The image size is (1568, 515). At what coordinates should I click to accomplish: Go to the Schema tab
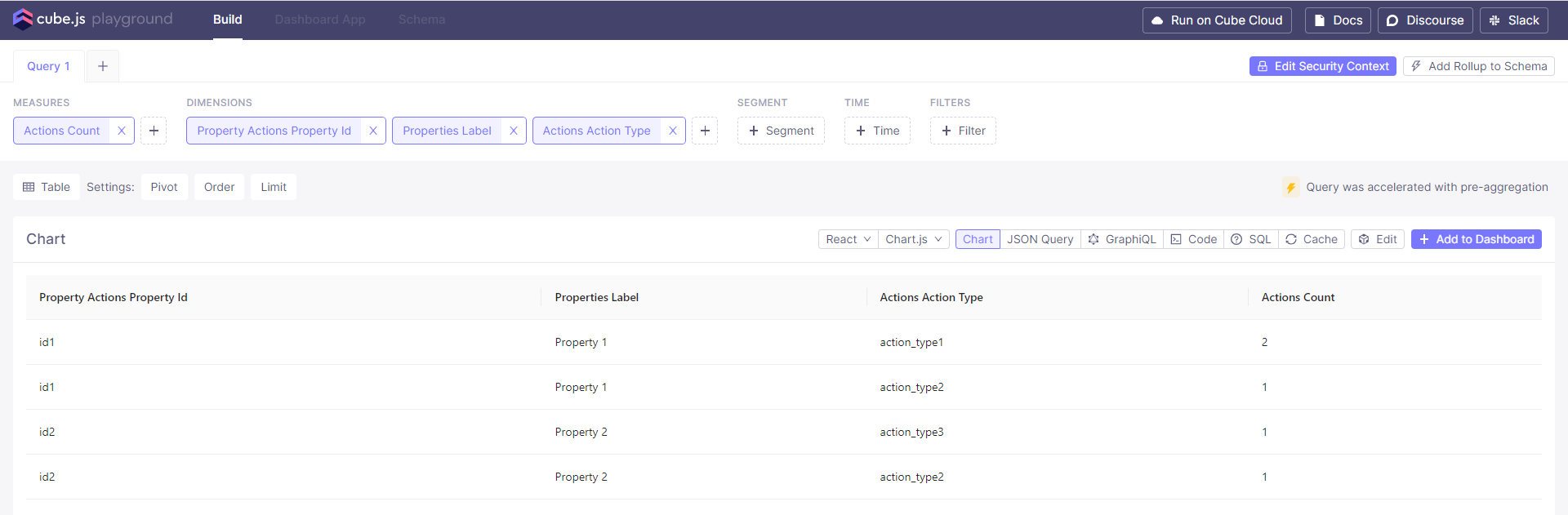(422, 20)
